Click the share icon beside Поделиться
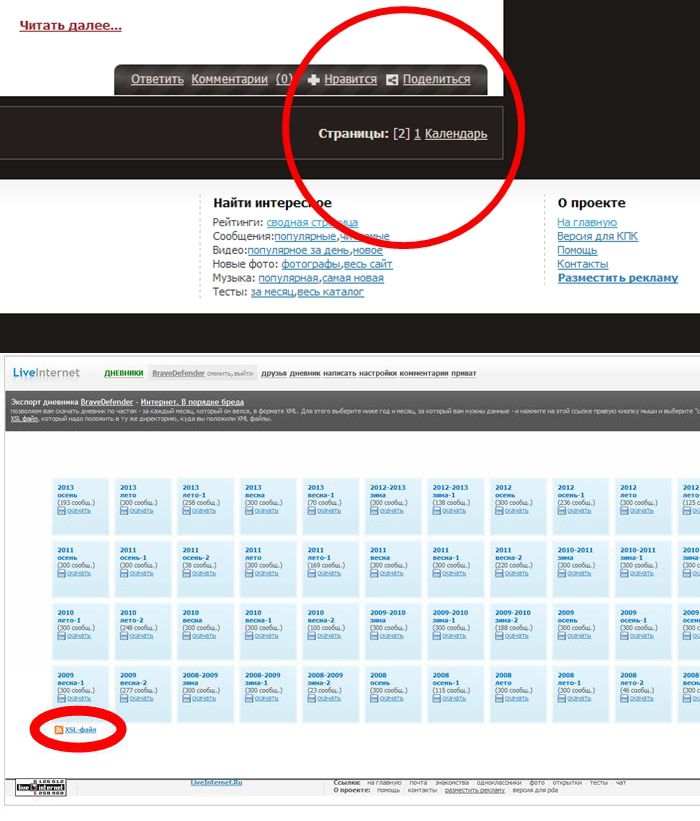Image resolution: width=700 pixels, height=821 pixels. point(392,80)
